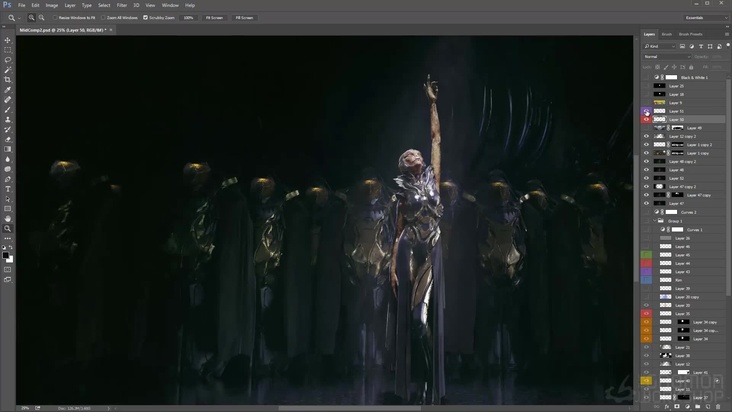Choose the Brush tool
The width and height of the screenshot is (732, 412).
click(8, 110)
